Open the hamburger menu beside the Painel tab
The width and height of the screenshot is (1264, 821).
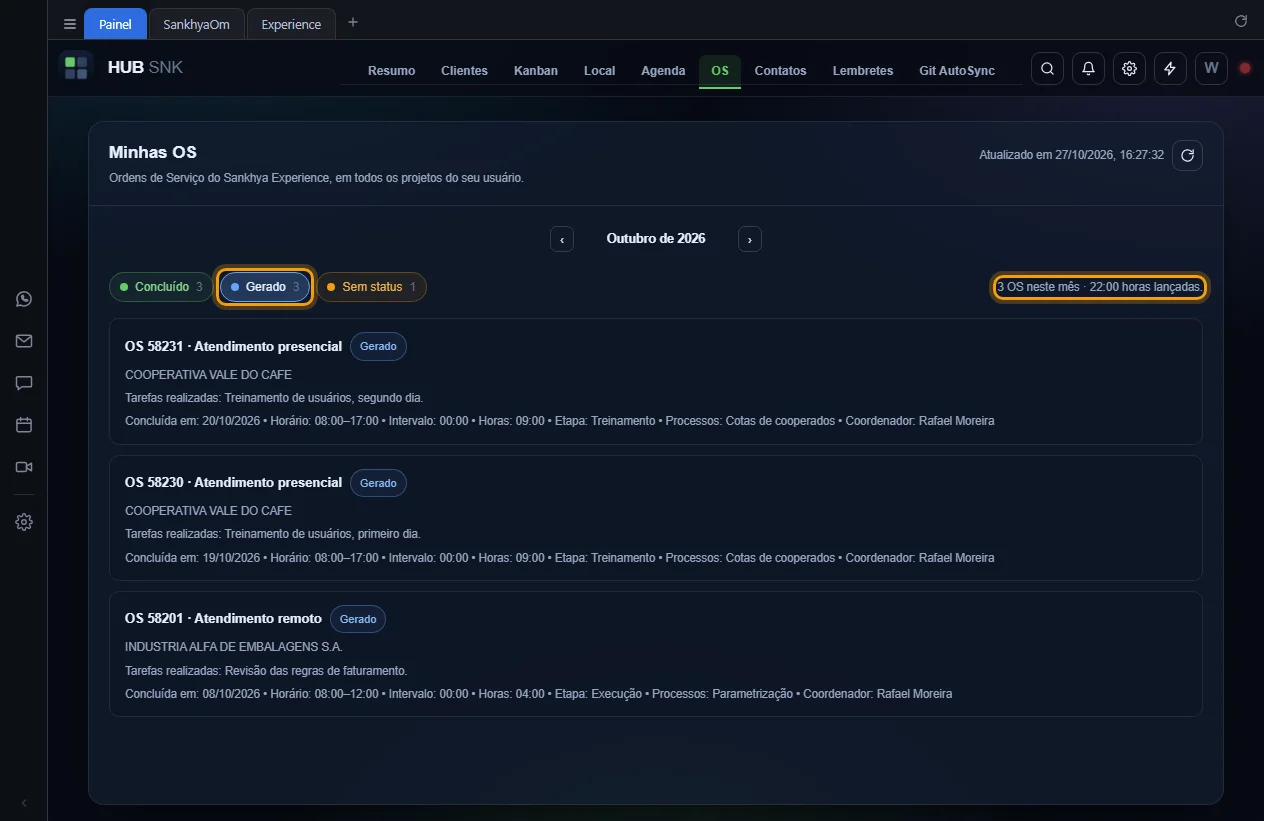(70, 24)
